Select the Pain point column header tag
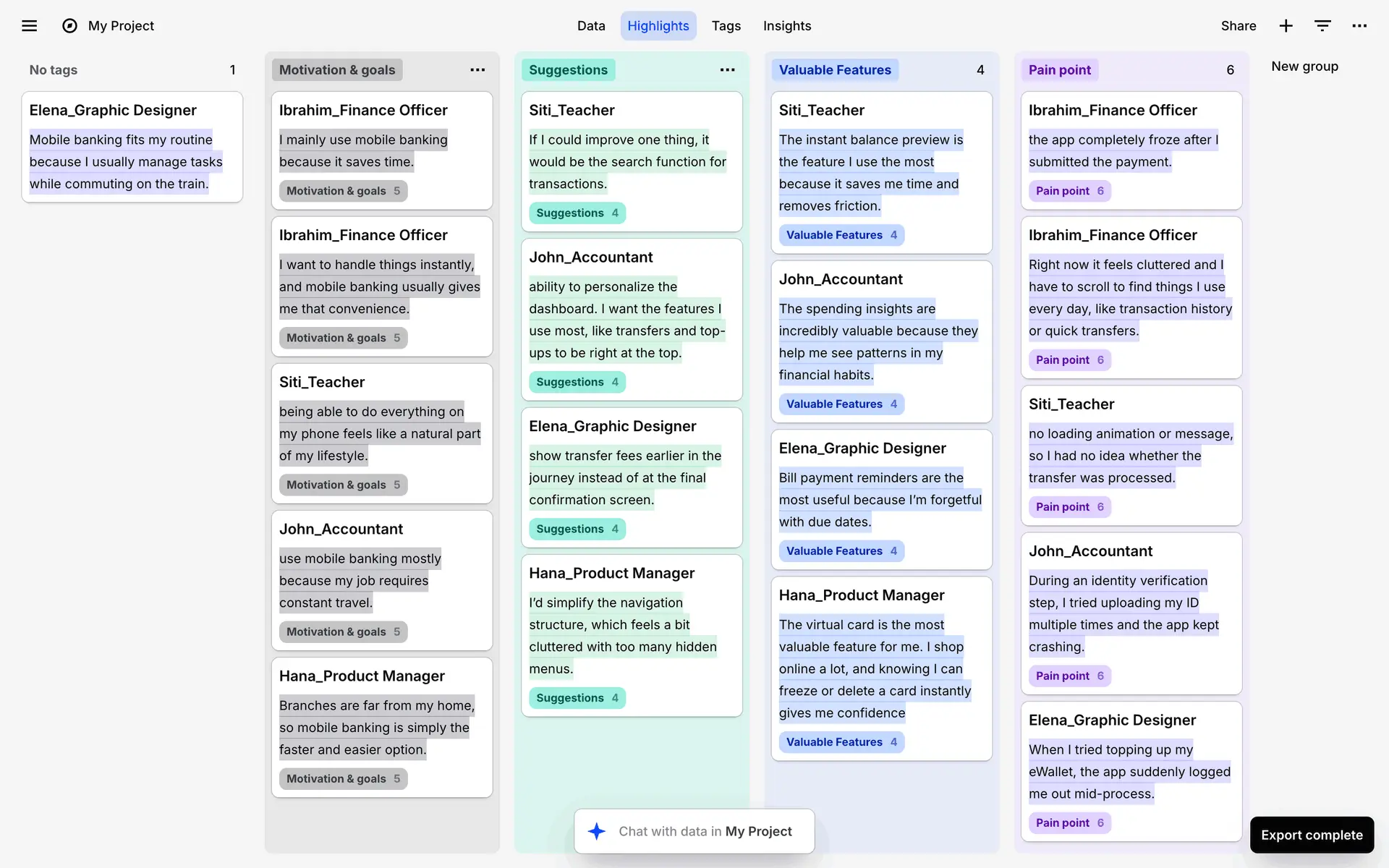 click(x=1059, y=70)
